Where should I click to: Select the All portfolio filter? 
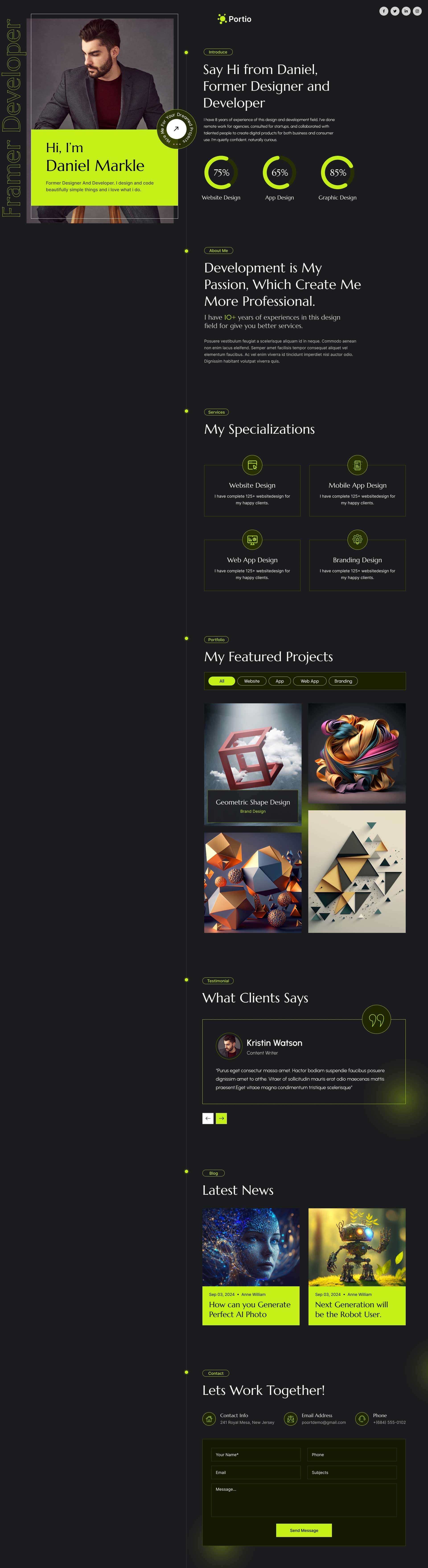(x=222, y=681)
